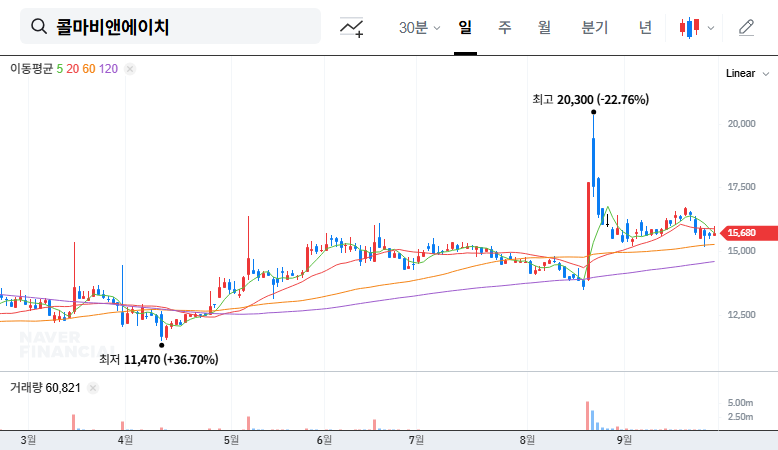Expand the chart type dropdown arrow
Image resolution: width=778 pixels, height=450 pixels.
click(711, 28)
